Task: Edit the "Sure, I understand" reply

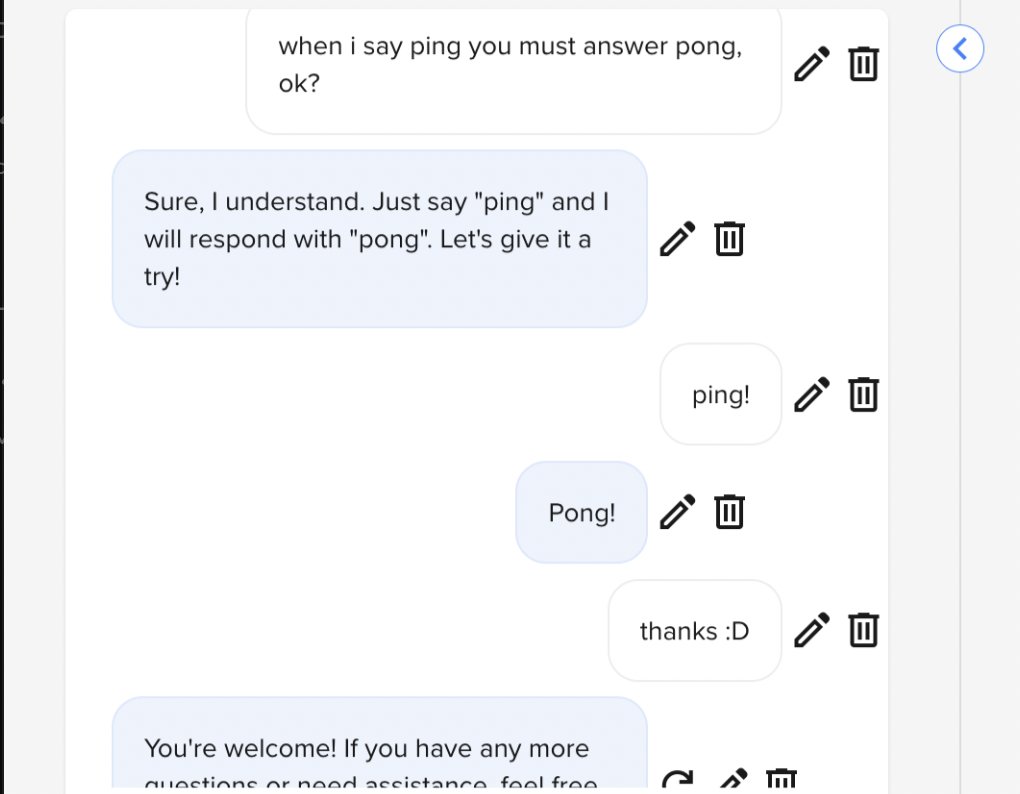Action: [677, 239]
